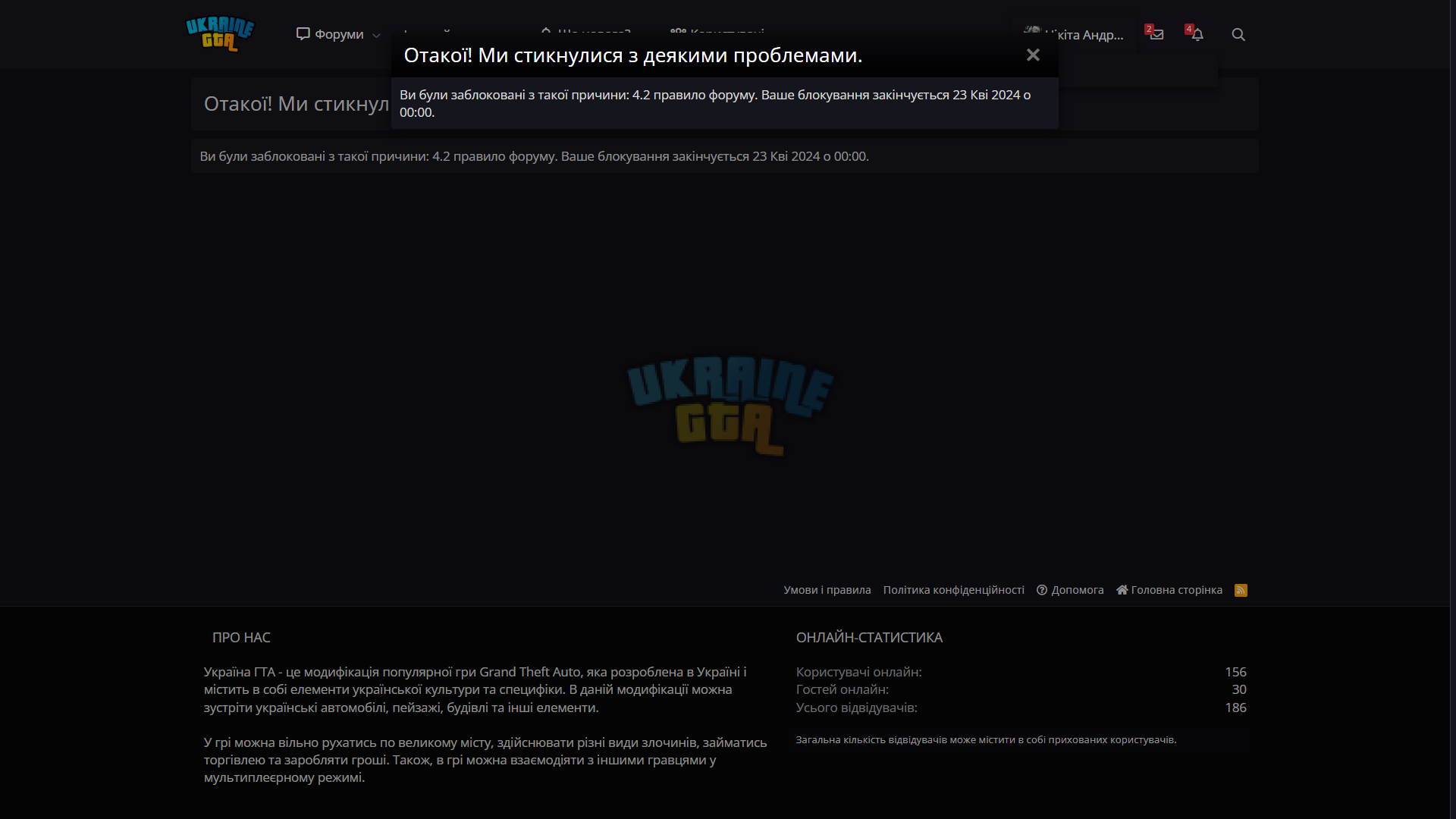The width and height of the screenshot is (1456, 819).
Task: Open the Нікіта Андр... user account menu
Action: pos(1074,34)
